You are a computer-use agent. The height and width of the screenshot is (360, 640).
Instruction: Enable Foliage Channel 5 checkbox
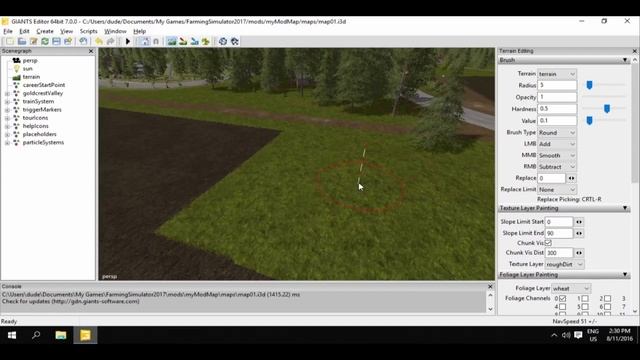click(585, 307)
